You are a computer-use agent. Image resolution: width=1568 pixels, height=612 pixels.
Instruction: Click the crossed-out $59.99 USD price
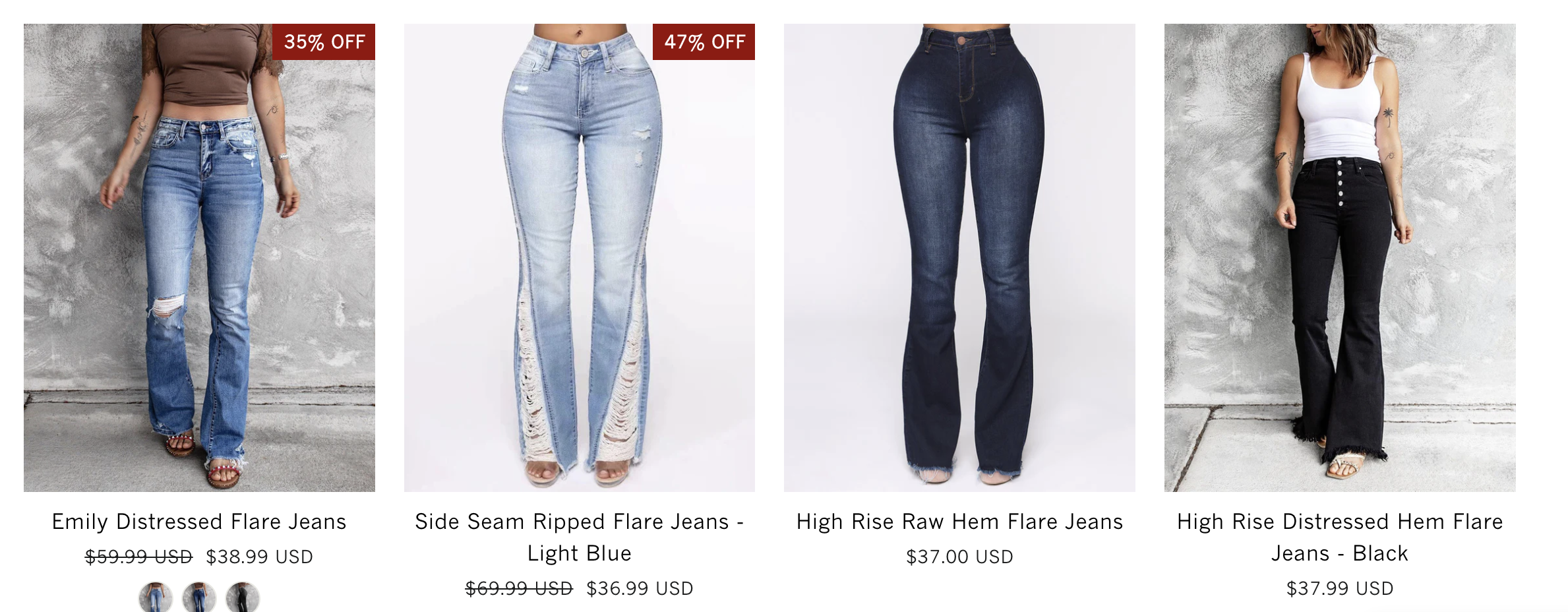point(138,557)
